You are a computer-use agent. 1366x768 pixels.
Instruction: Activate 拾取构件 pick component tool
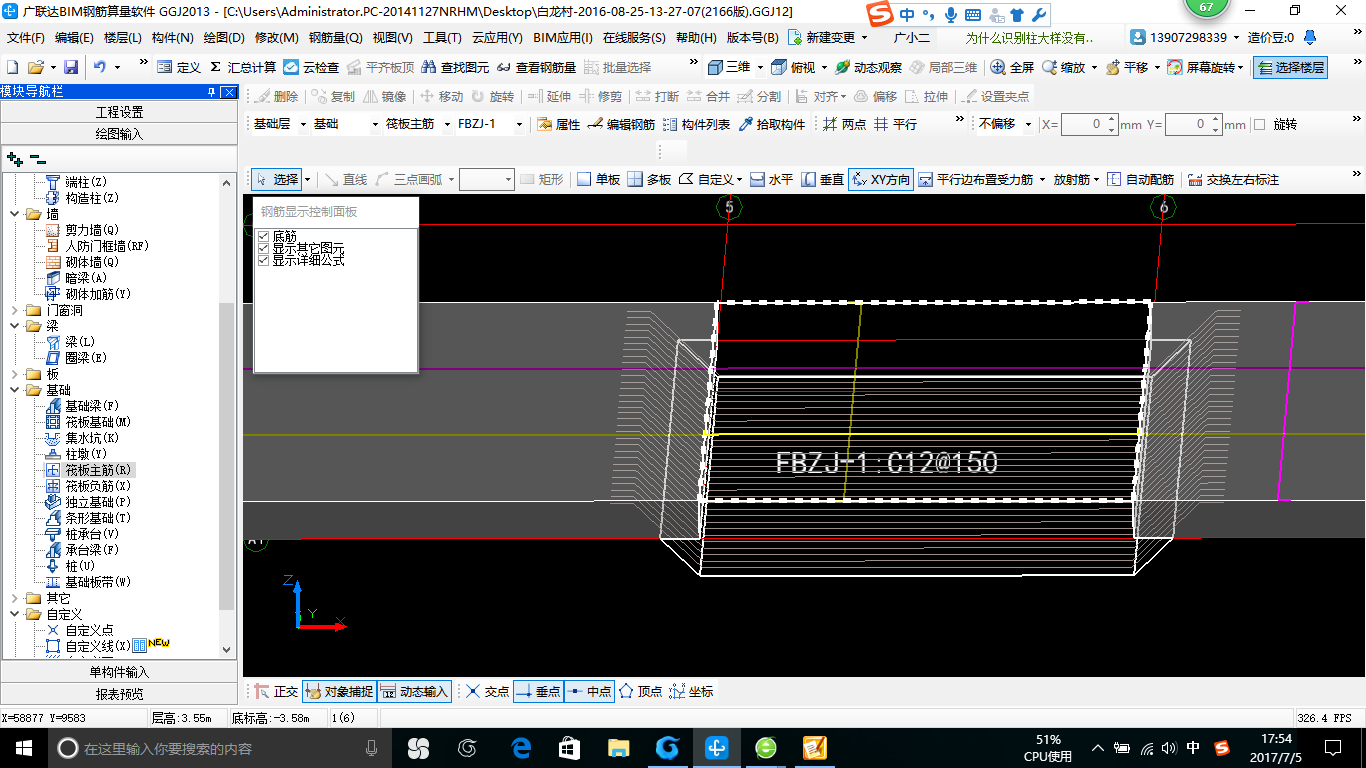(771, 124)
